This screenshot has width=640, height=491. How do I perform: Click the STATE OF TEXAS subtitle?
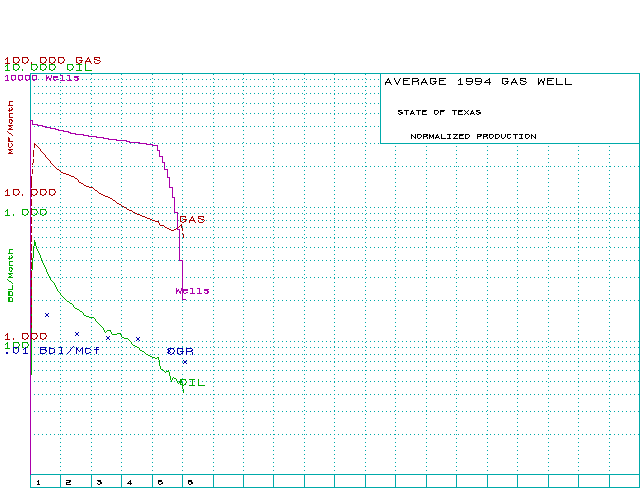click(x=439, y=112)
